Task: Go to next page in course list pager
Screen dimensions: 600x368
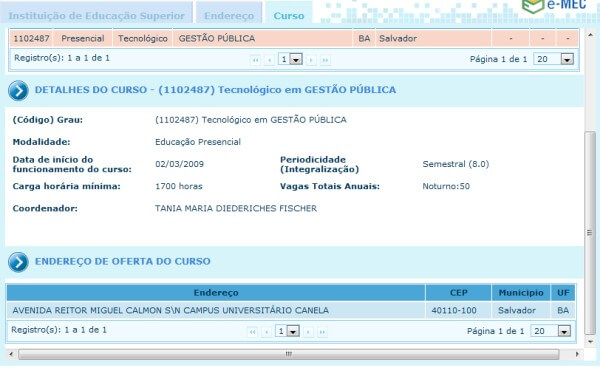Action: 311,60
